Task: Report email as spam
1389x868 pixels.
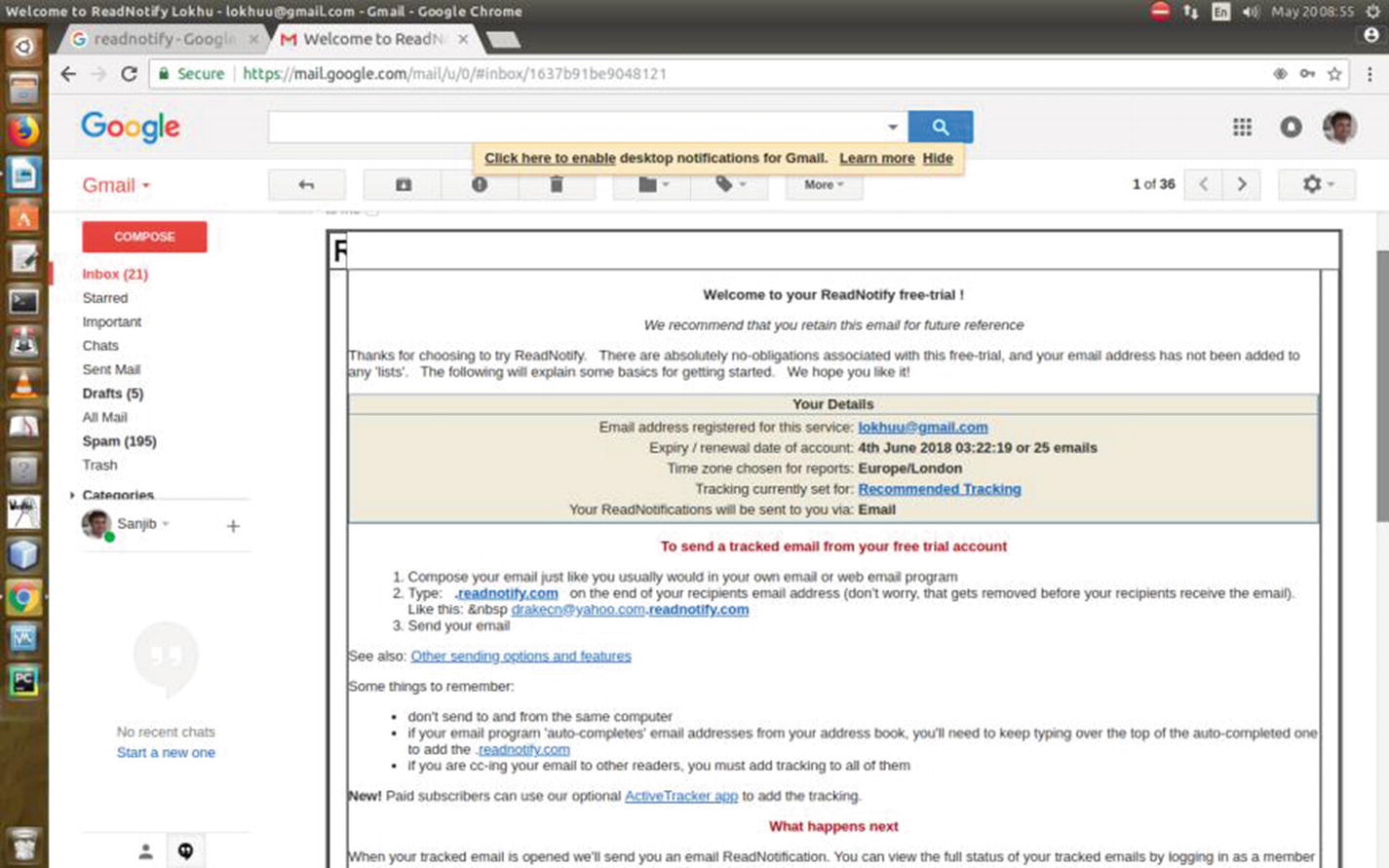Action: (479, 184)
